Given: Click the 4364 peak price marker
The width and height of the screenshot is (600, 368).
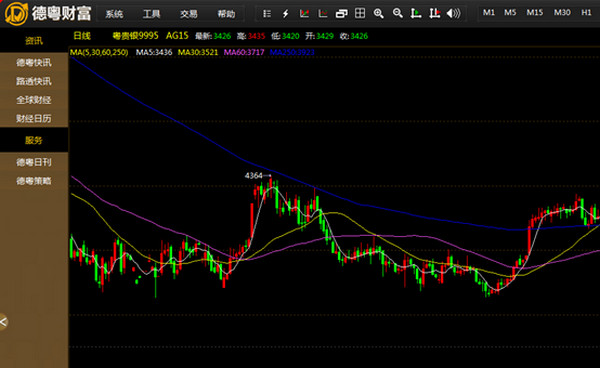Looking at the screenshot, I should click(x=253, y=176).
